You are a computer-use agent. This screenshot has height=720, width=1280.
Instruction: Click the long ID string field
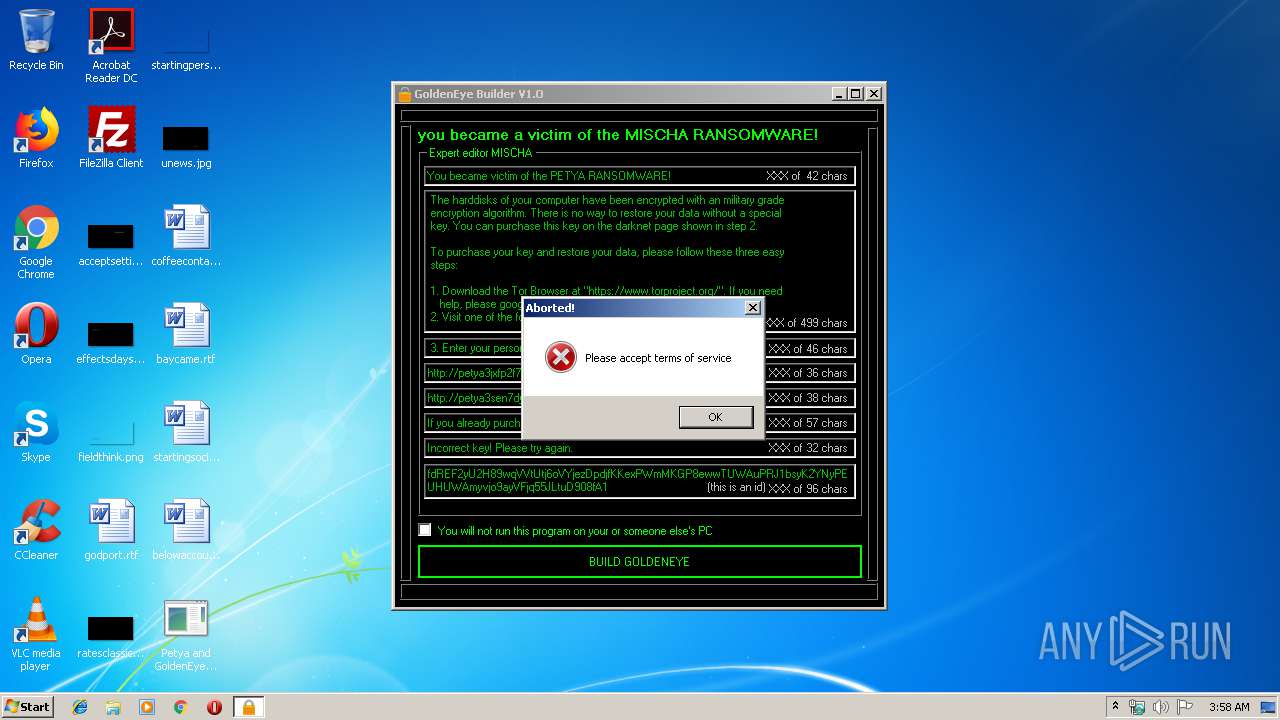click(639, 481)
